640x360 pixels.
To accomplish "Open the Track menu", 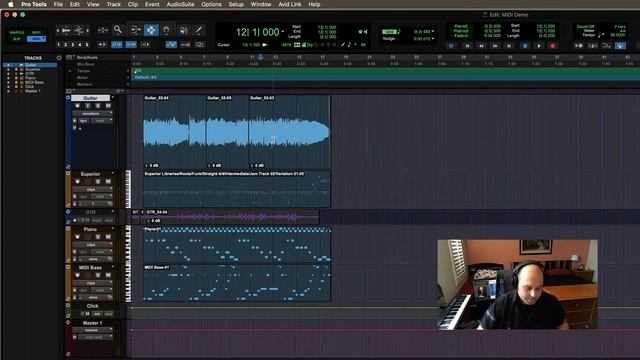I will (x=113, y=4).
